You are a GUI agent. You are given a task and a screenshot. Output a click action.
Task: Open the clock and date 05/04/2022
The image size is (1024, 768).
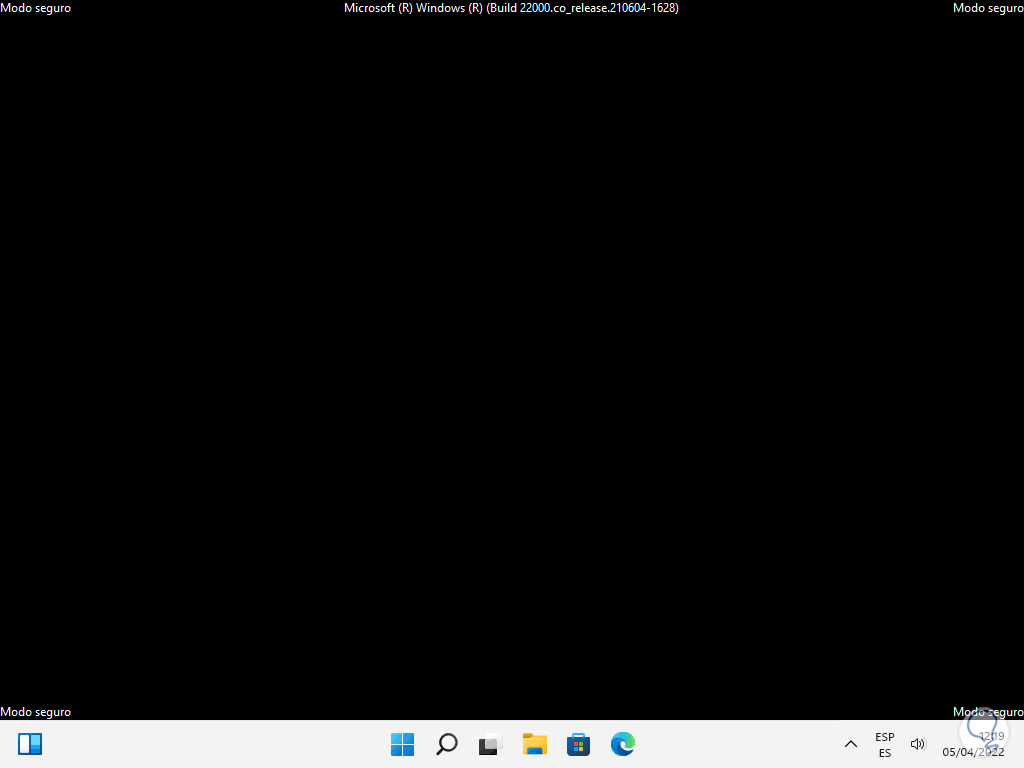tap(973, 744)
